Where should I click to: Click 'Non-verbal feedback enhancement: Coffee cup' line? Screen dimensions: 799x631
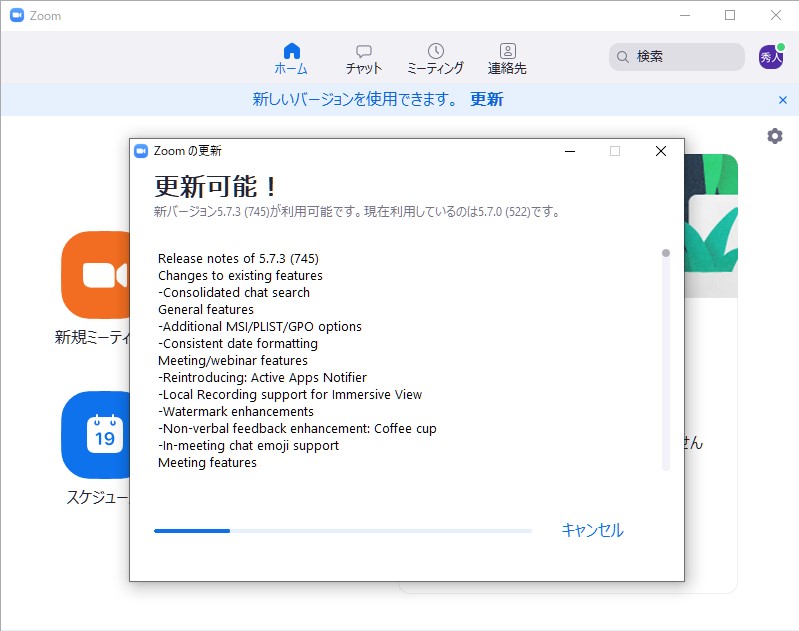click(x=297, y=429)
